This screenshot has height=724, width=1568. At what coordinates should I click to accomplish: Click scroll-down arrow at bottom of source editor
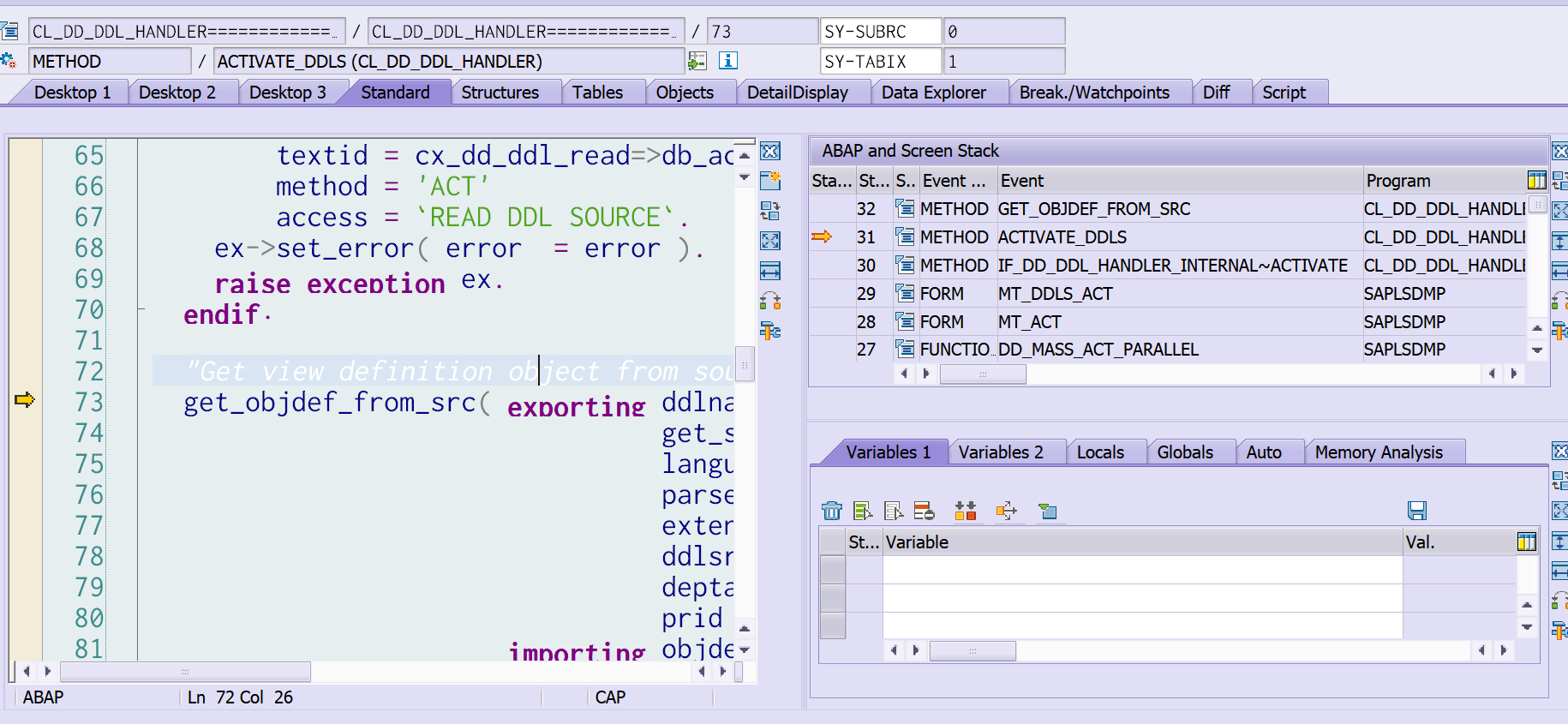click(x=745, y=650)
